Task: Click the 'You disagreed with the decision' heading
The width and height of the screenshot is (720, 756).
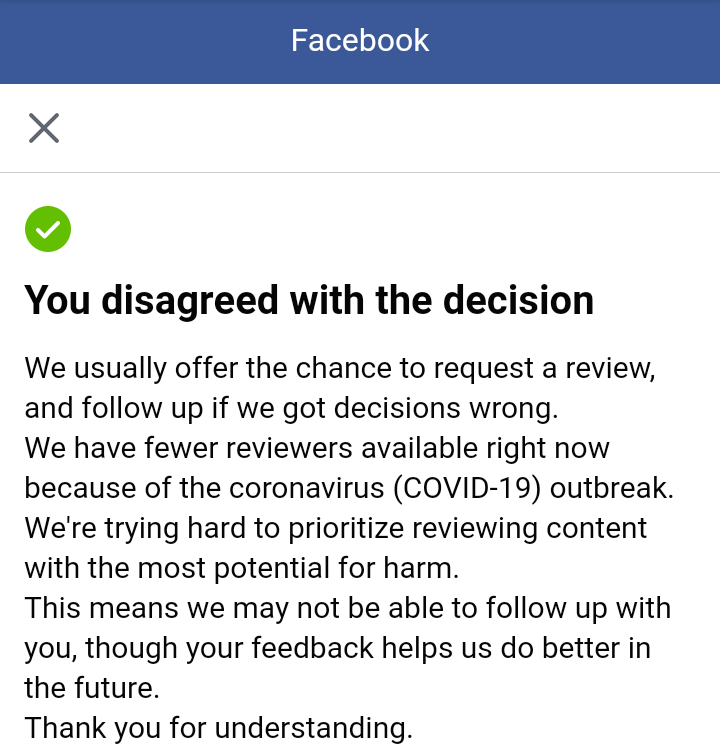Action: [x=309, y=300]
